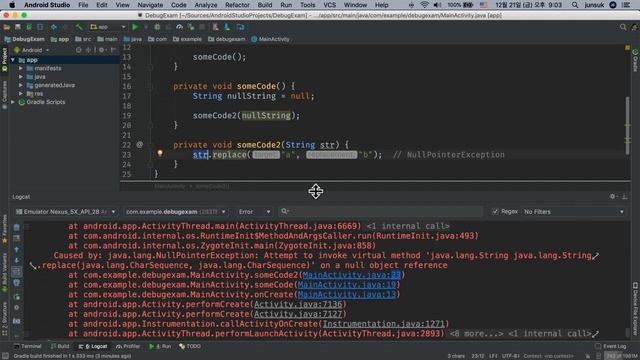Toggle the Favorites side tab
This screenshot has height=360, width=640.
4,229
